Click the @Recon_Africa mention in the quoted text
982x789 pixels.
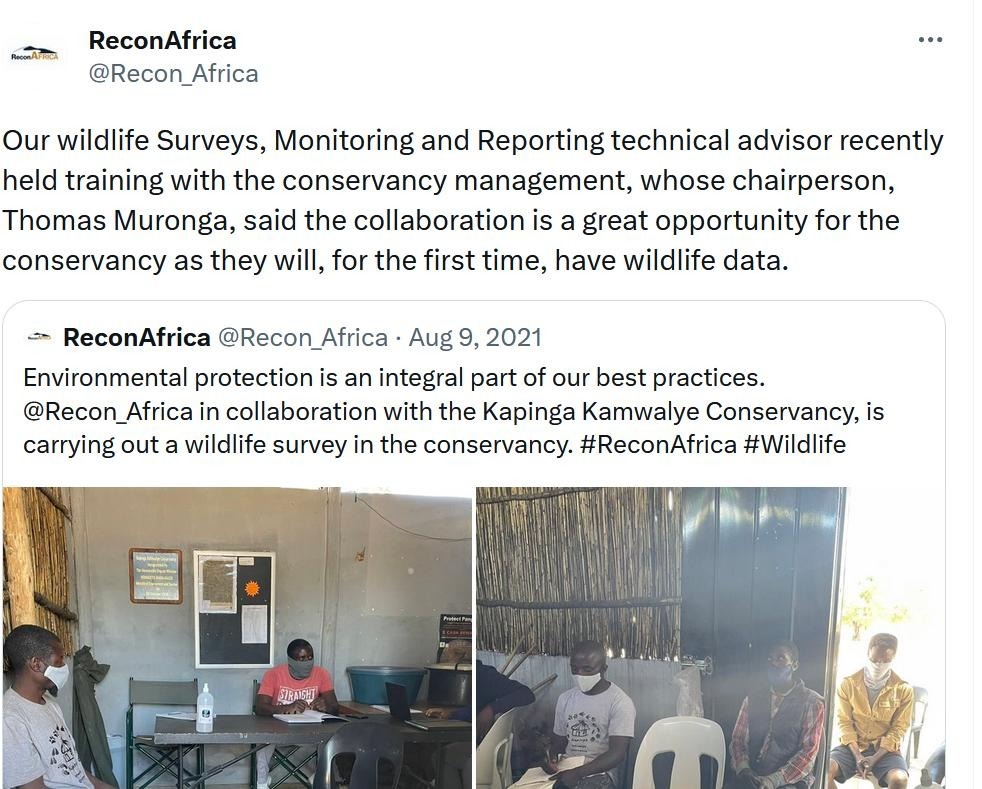coord(106,411)
